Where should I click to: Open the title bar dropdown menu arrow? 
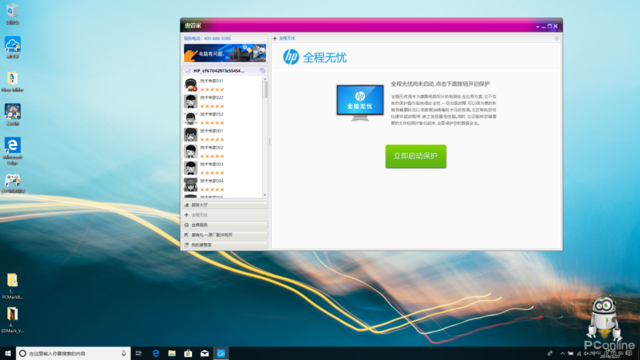537,27
